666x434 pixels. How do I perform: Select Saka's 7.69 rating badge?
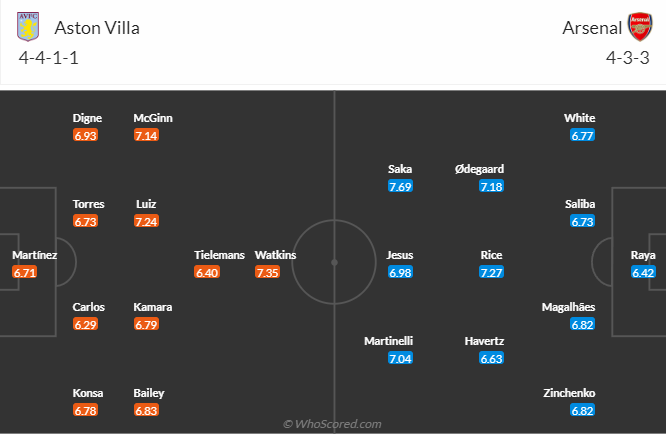pyautogui.click(x=400, y=186)
